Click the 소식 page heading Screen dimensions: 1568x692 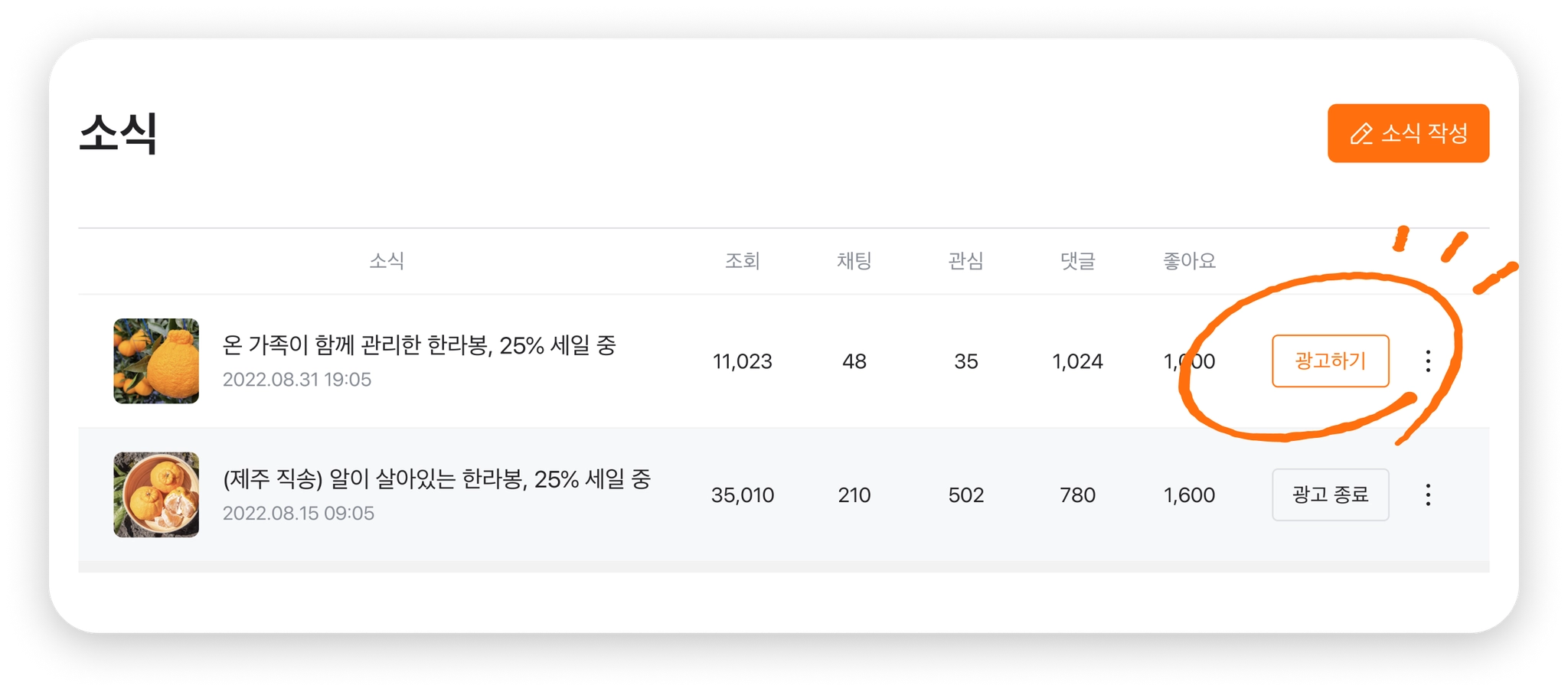pos(119,133)
